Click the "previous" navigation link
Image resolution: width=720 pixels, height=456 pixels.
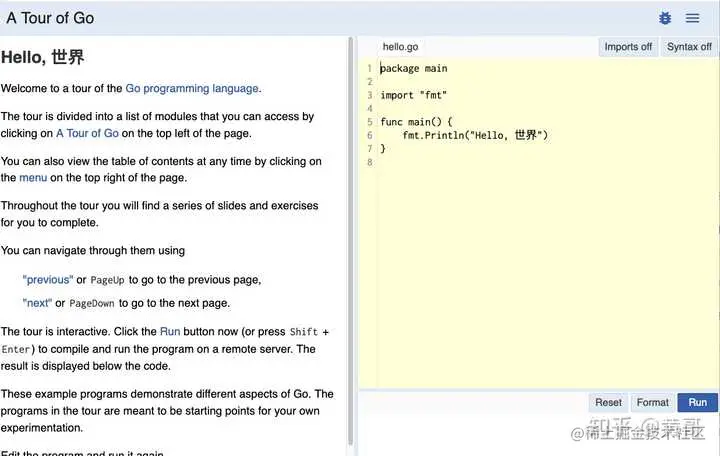pyautogui.click(x=48, y=280)
